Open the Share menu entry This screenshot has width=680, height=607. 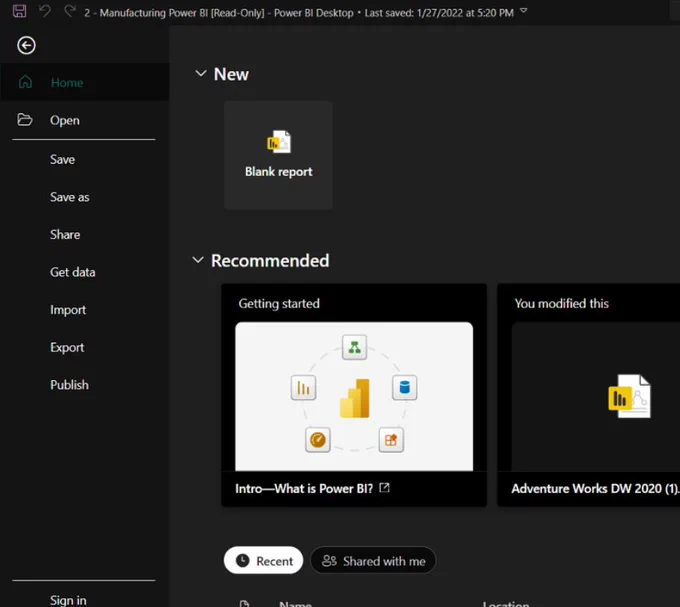[x=65, y=235]
